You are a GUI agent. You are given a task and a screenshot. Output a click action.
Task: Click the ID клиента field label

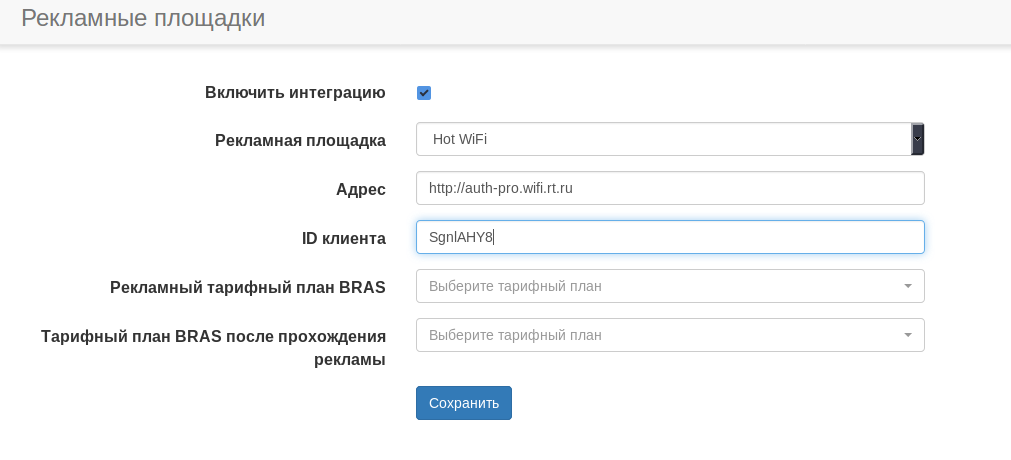pyautogui.click(x=343, y=238)
